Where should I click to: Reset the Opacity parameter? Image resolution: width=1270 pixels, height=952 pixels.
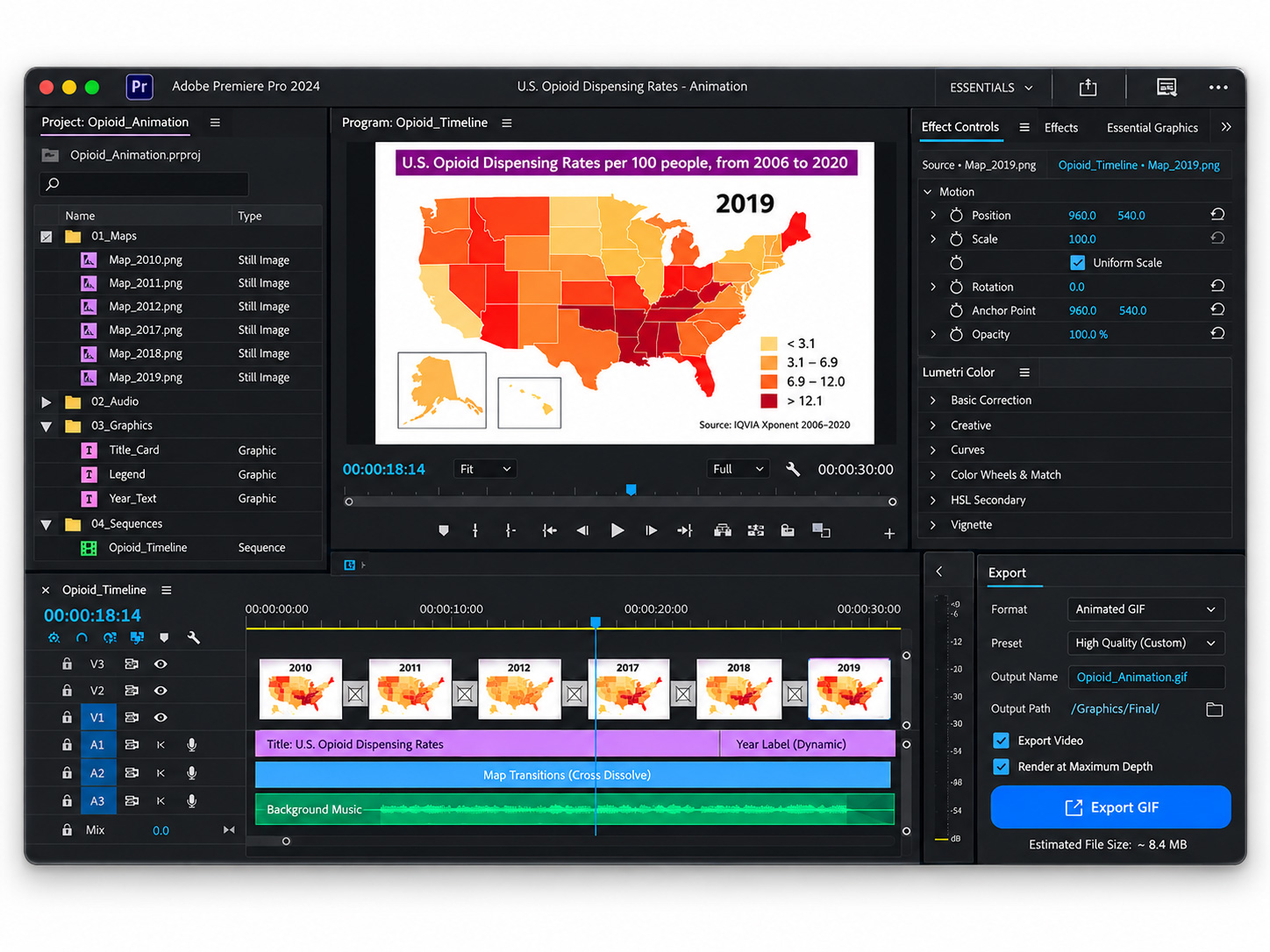coord(1217,333)
